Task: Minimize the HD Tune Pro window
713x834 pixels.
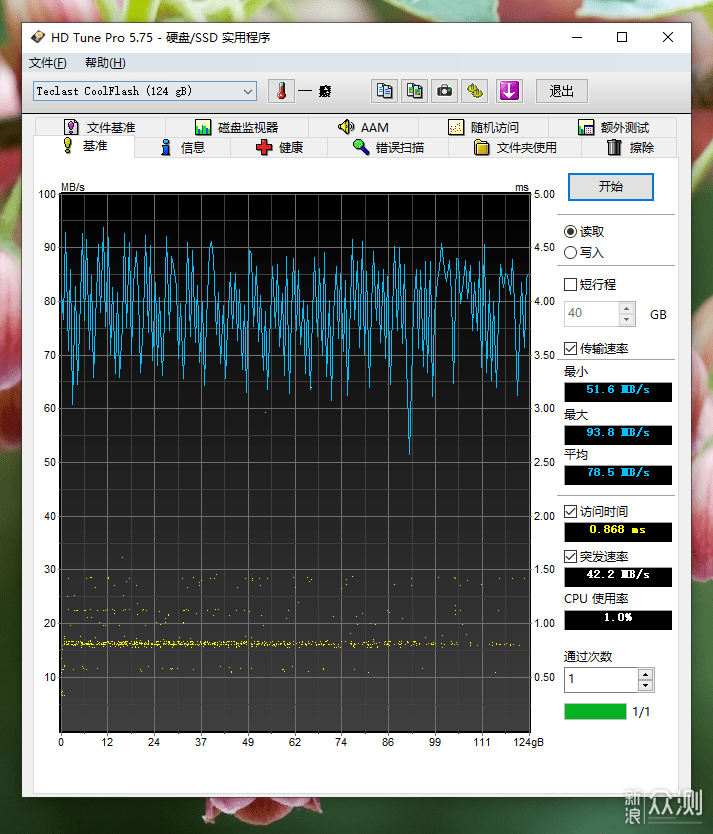Action: click(577, 37)
